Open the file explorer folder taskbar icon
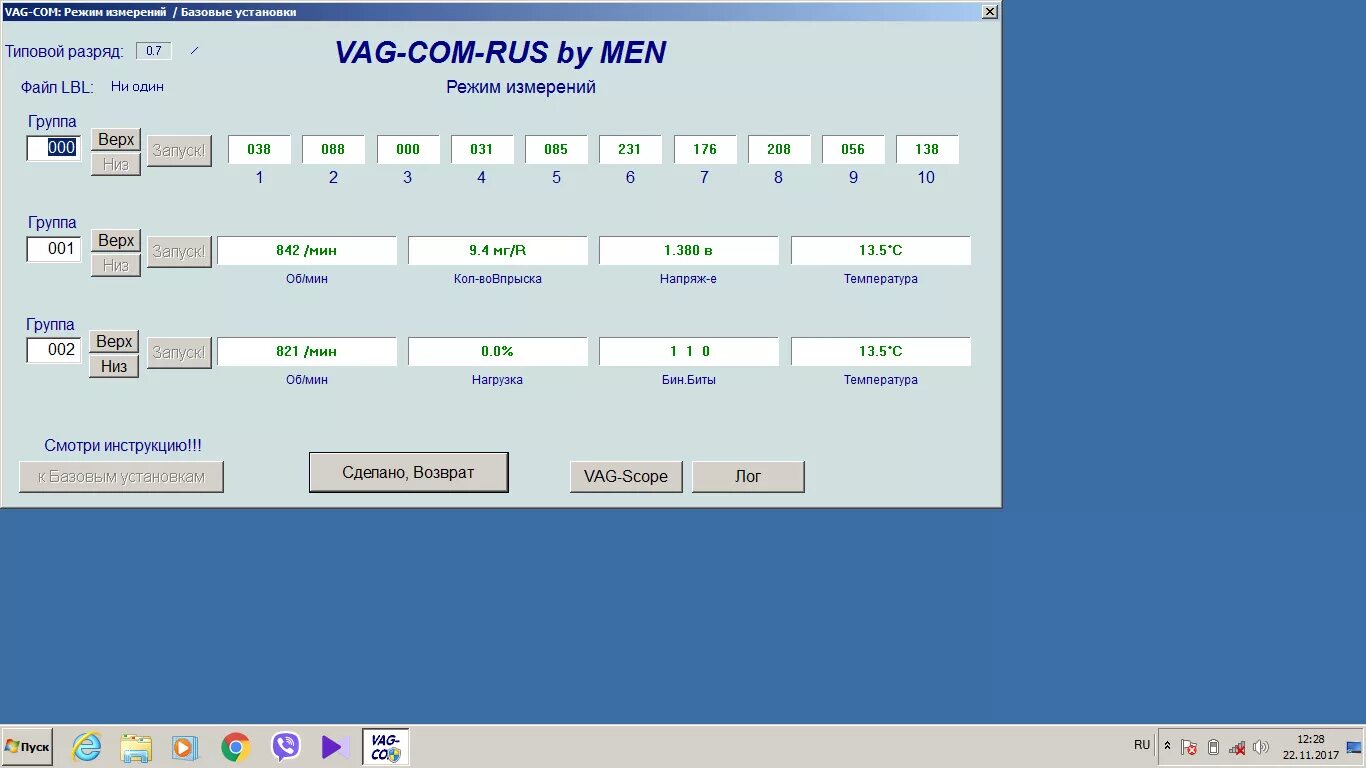Viewport: 1366px width, 768px height. [x=136, y=747]
